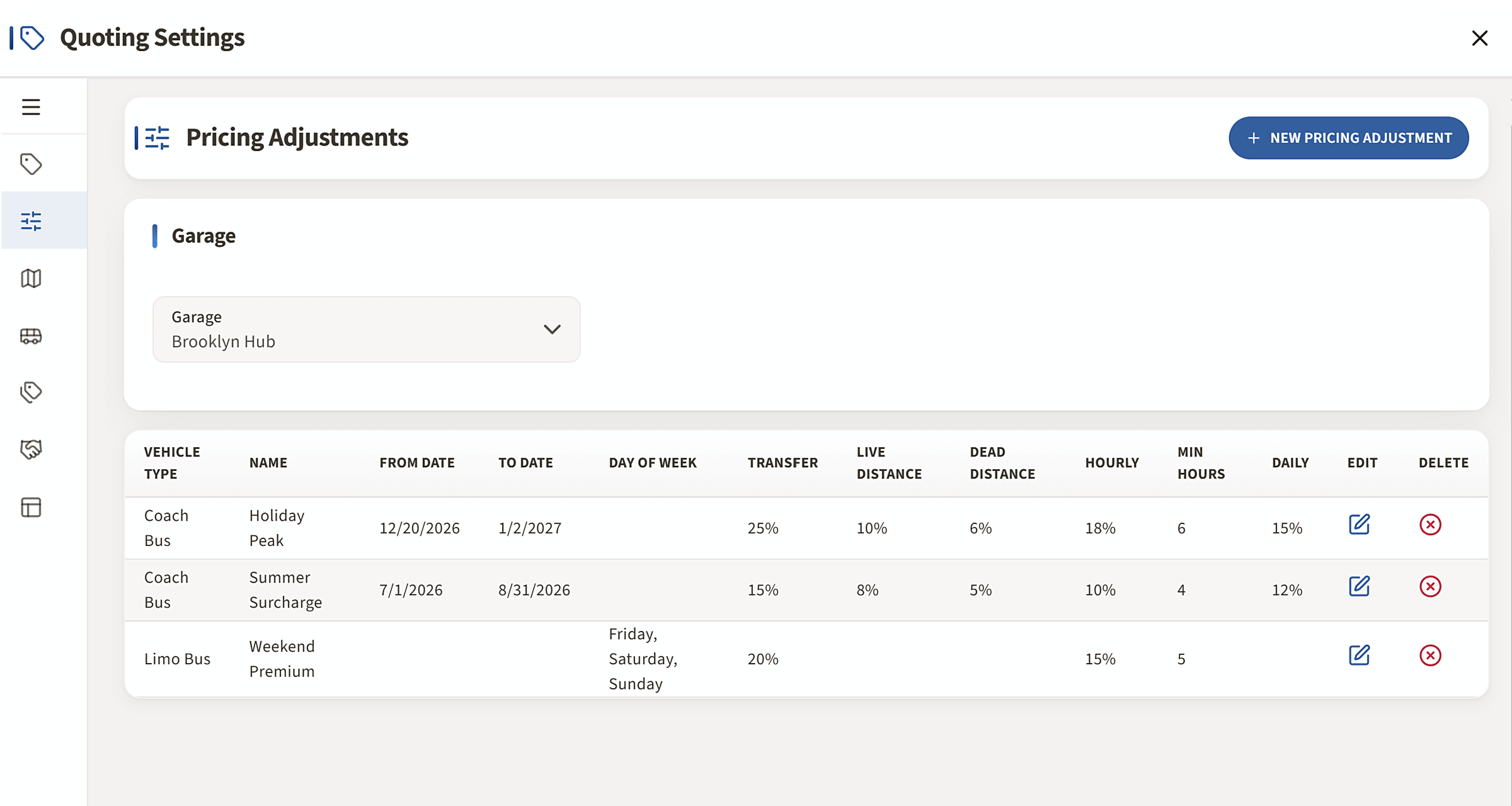The image size is (1512, 806).
Task: Click the Friday, Saturday, Sunday cell
Action: click(643, 659)
